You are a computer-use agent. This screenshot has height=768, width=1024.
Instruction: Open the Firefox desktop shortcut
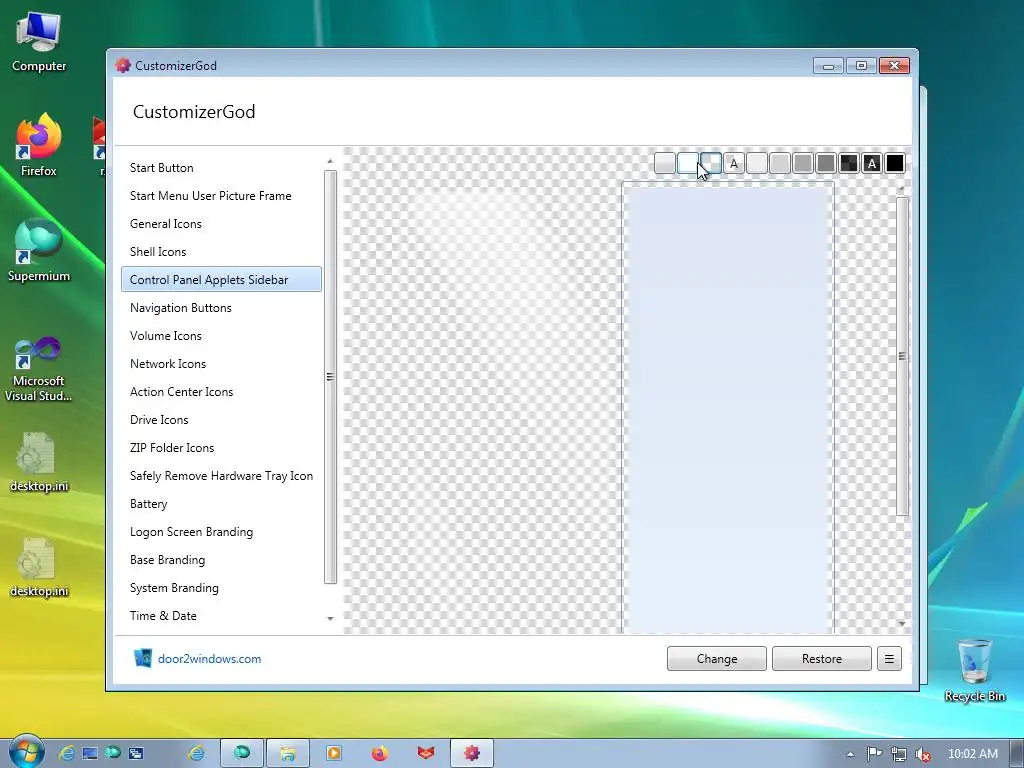point(39,145)
